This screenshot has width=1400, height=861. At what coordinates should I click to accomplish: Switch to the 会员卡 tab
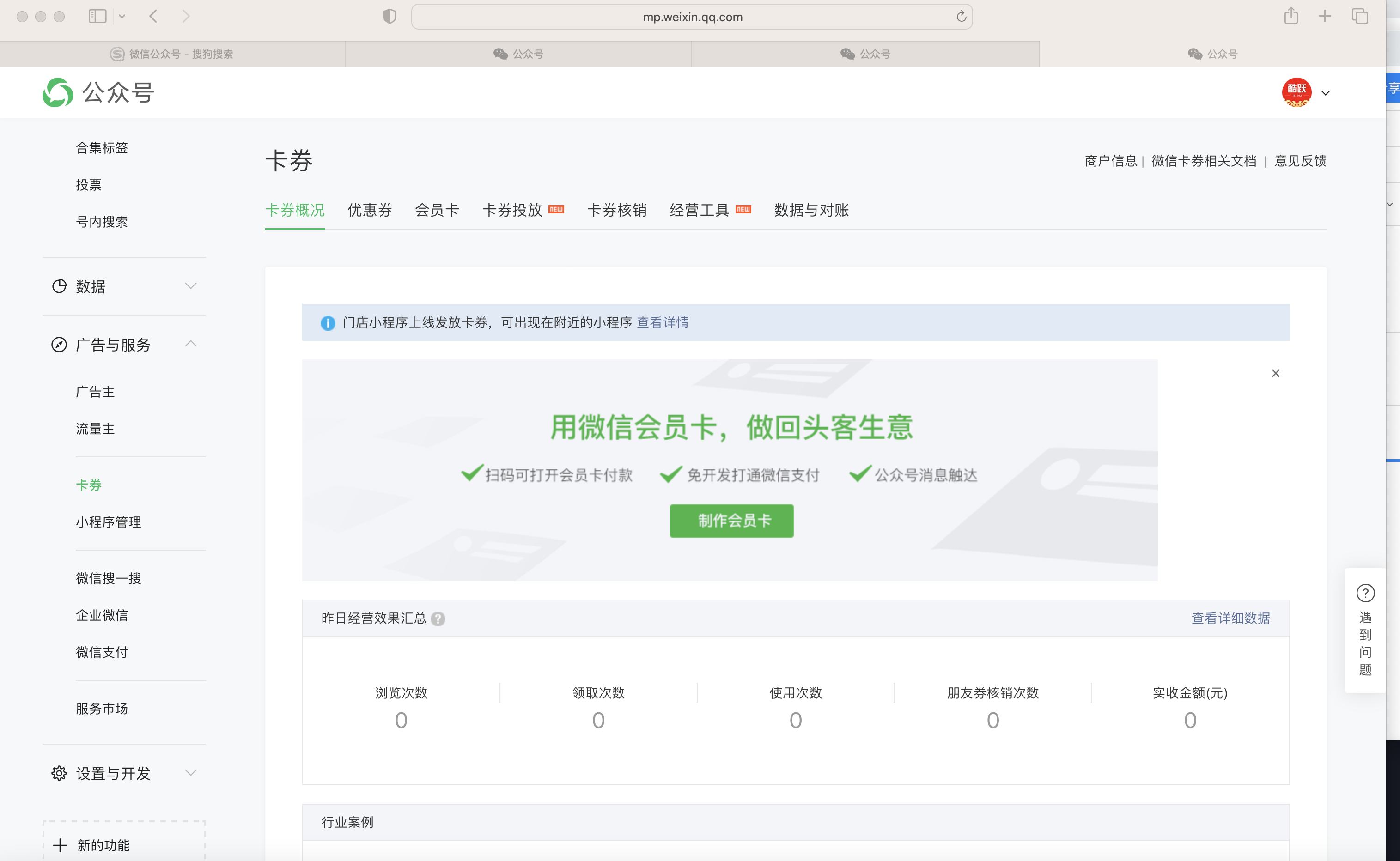click(437, 210)
